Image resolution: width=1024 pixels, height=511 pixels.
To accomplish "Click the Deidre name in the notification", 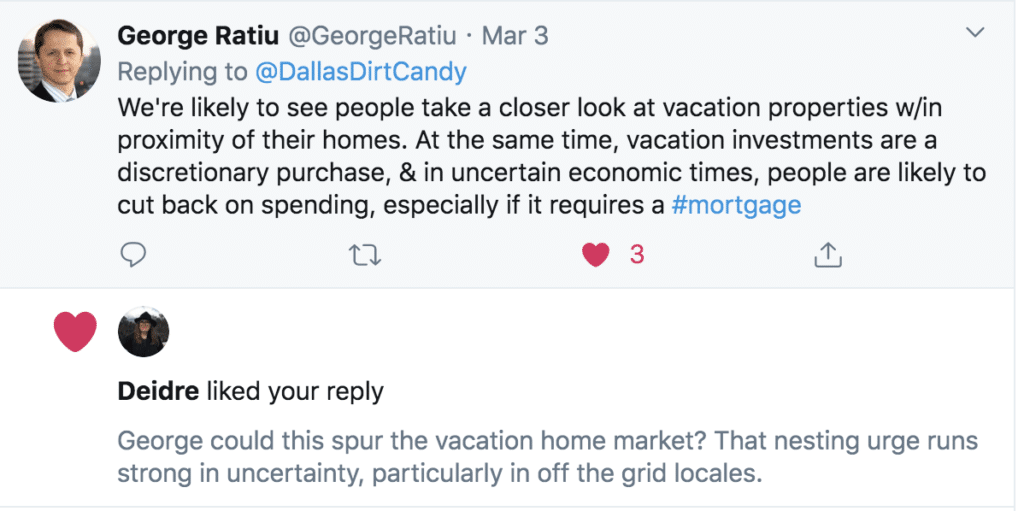I will (x=158, y=391).
